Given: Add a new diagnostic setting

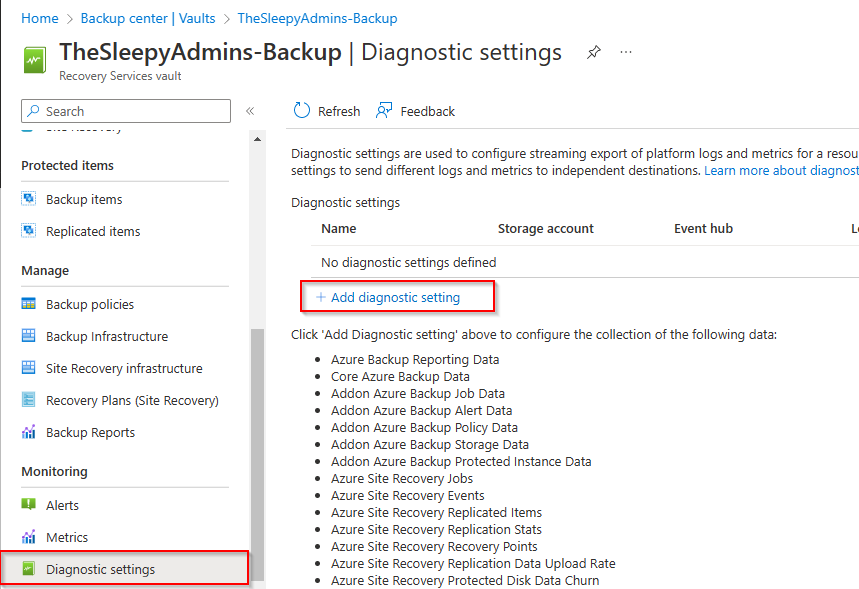Looking at the screenshot, I should point(398,297).
